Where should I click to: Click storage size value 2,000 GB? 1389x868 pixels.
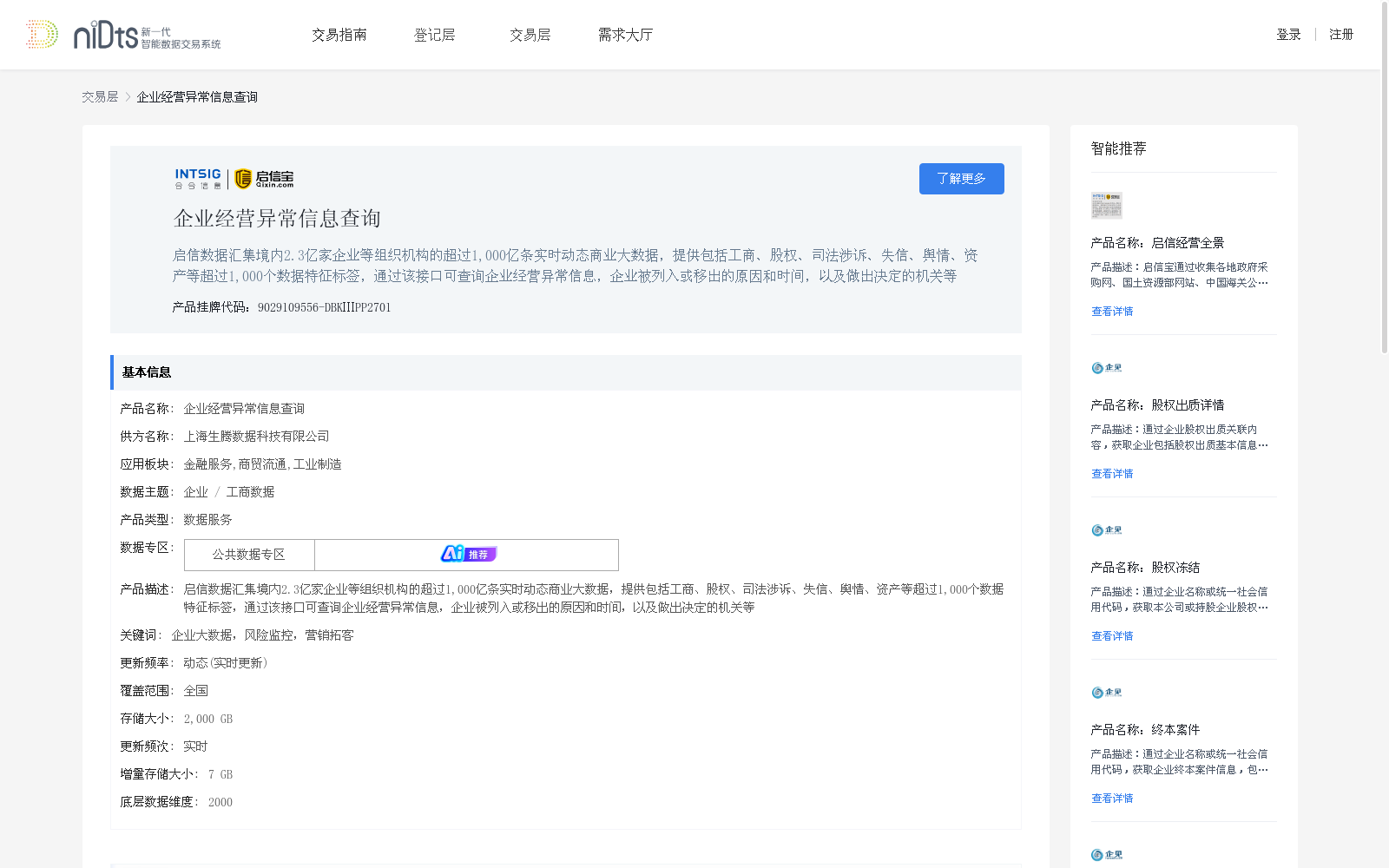(x=208, y=719)
